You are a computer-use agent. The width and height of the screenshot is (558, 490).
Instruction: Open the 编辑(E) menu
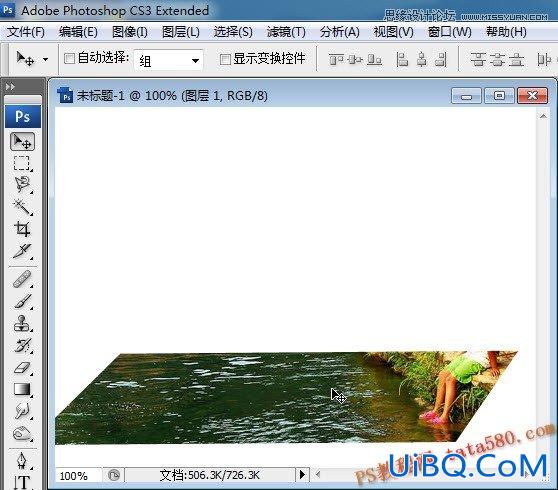click(78, 32)
